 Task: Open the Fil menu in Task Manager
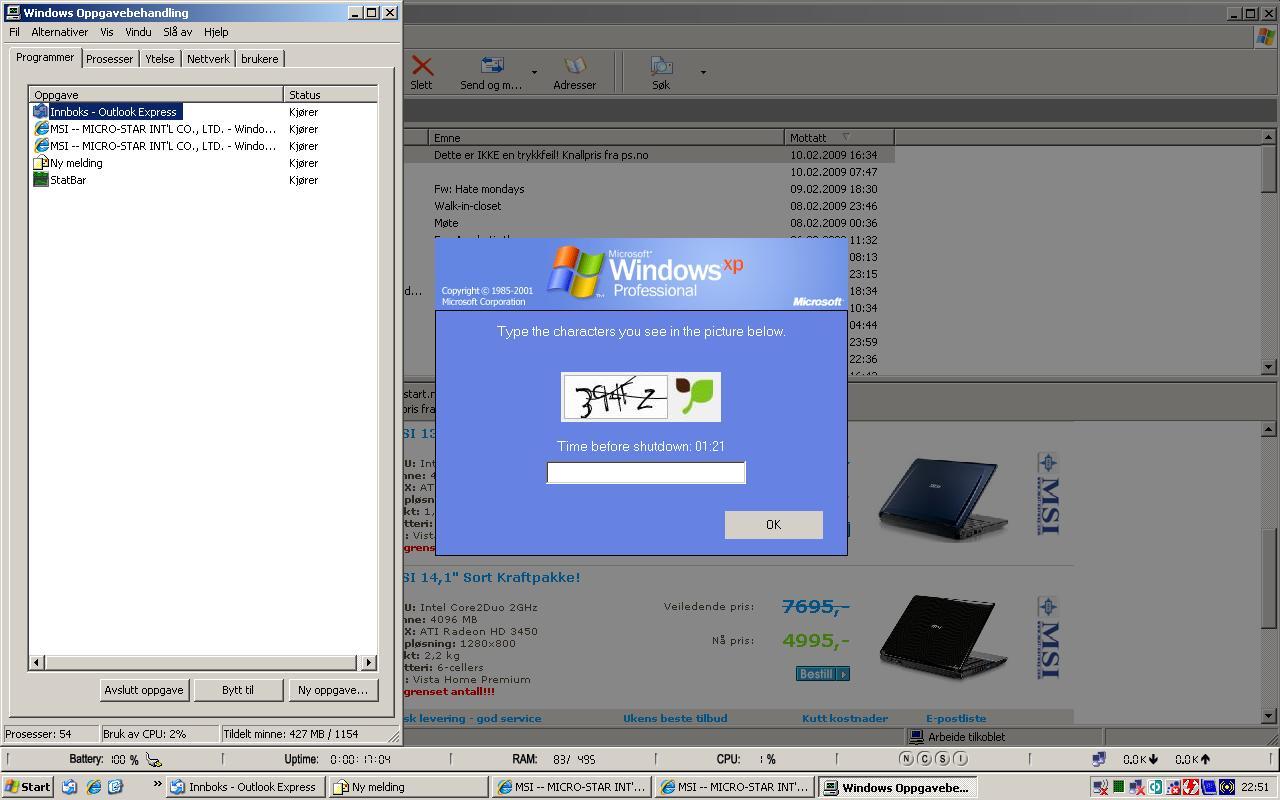[14, 32]
